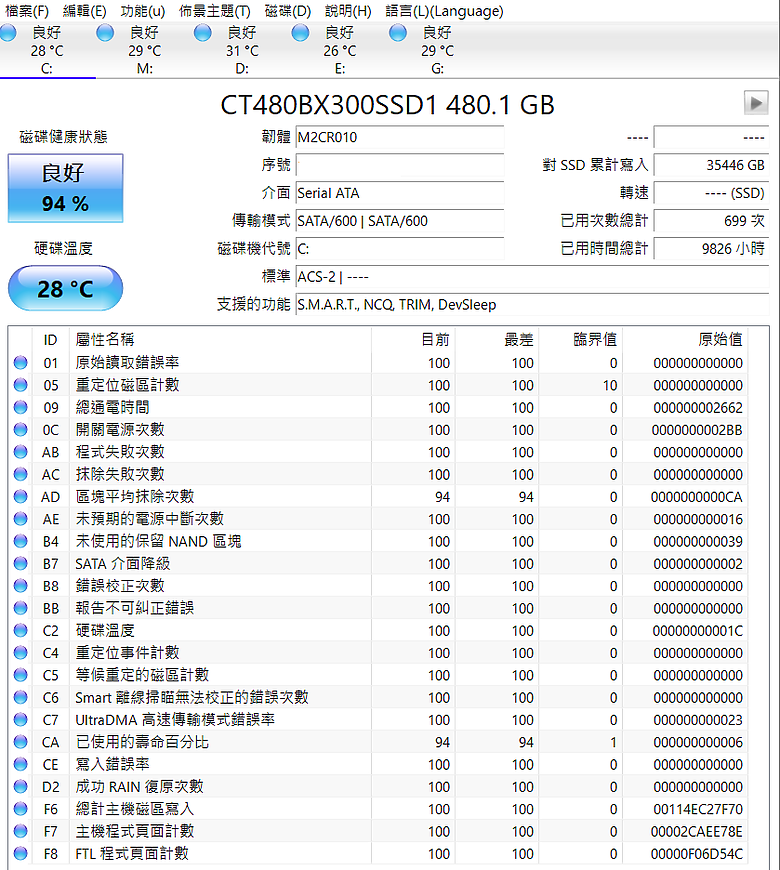This screenshot has width=780, height=870.
Task: Click the status dot for attribute 01
Action: (x=21, y=363)
